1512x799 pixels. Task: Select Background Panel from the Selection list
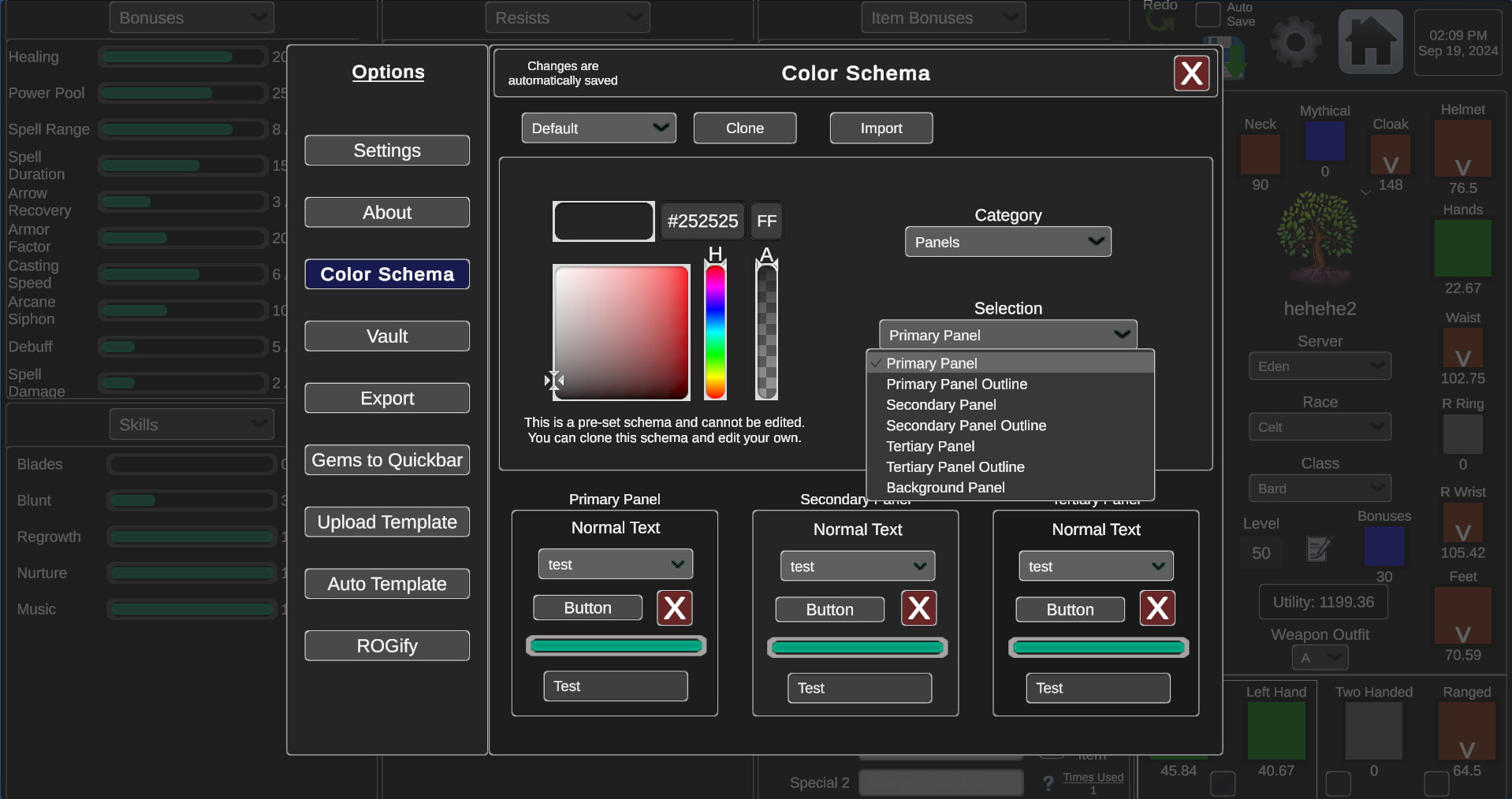point(946,487)
